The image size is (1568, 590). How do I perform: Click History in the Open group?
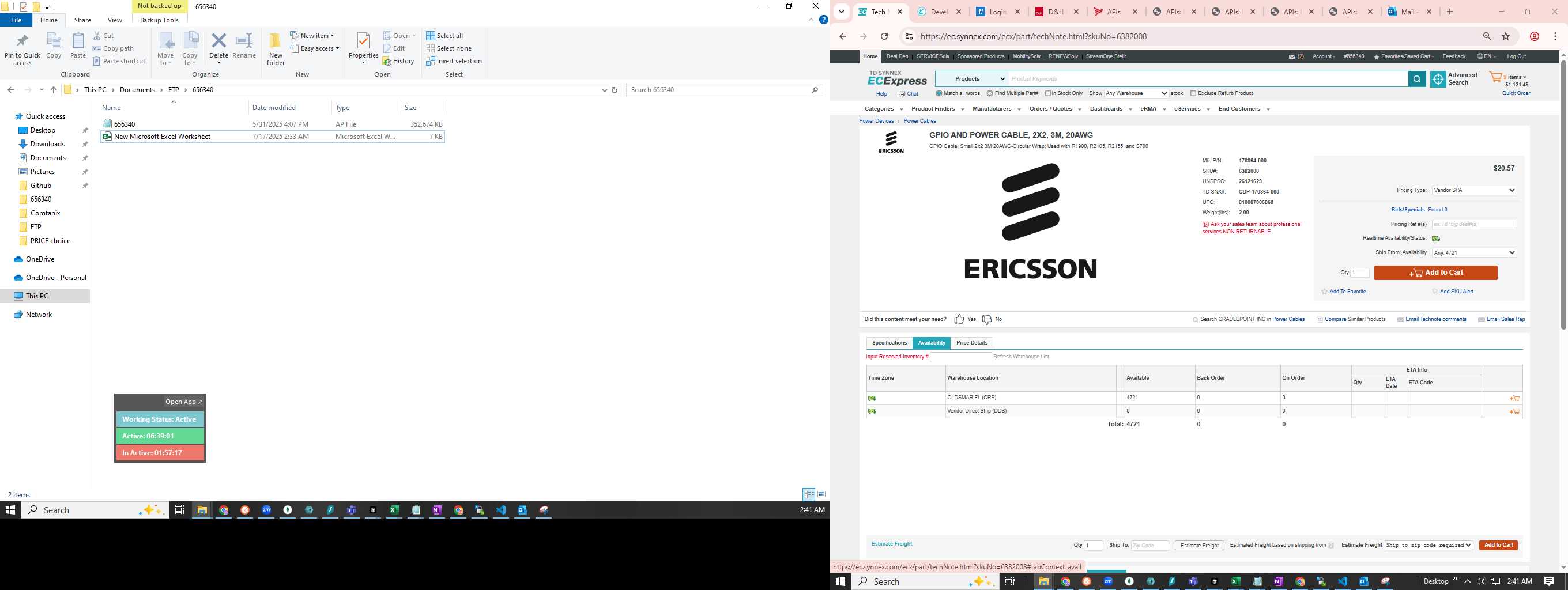pos(399,62)
